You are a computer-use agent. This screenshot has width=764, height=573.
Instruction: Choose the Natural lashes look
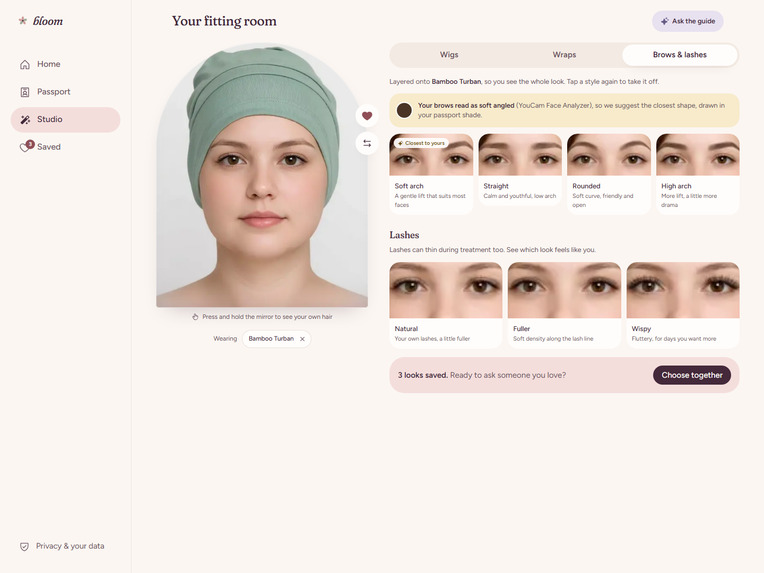[446, 305]
